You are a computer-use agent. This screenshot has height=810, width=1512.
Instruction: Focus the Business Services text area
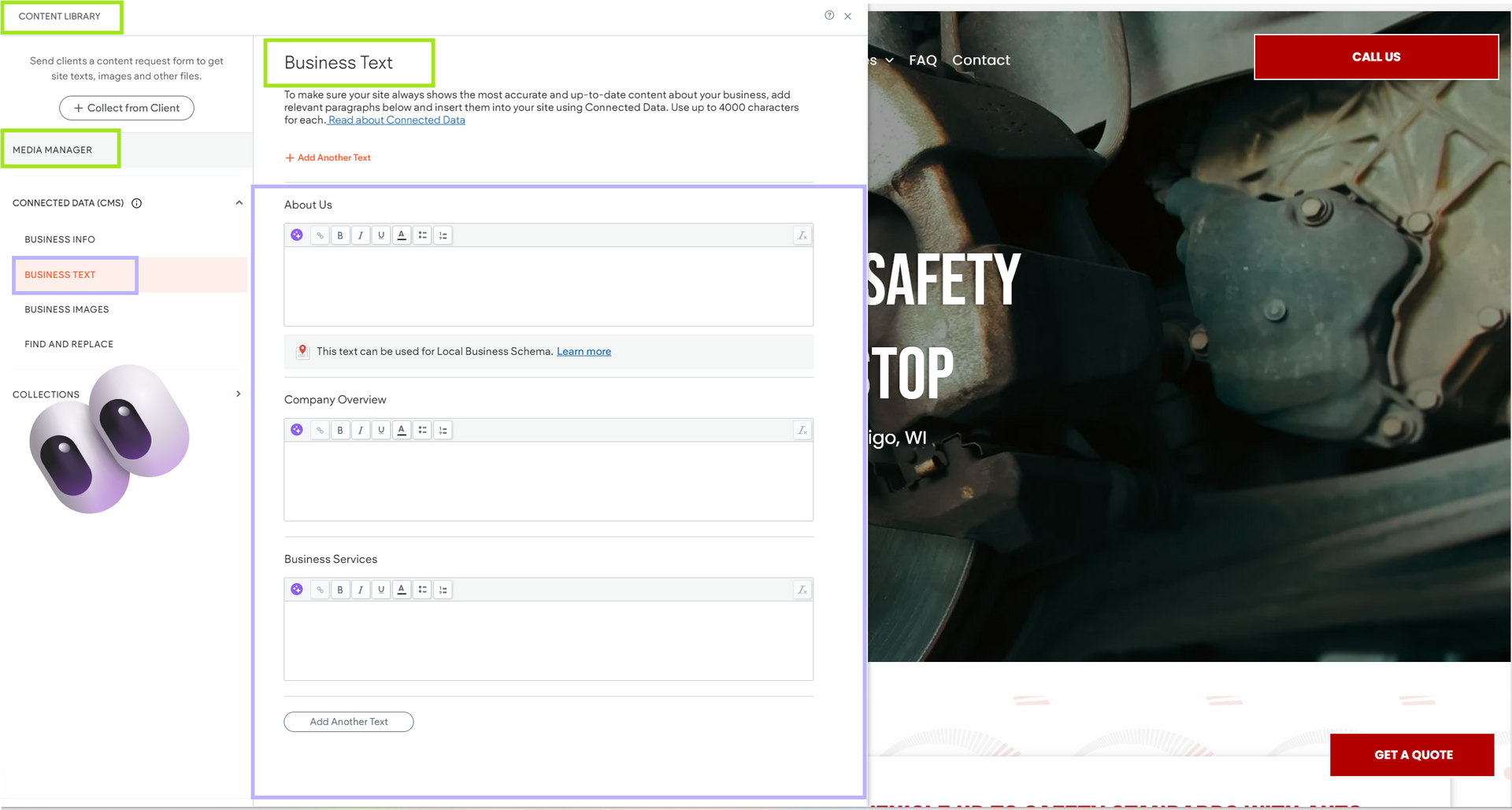(549, 641)
